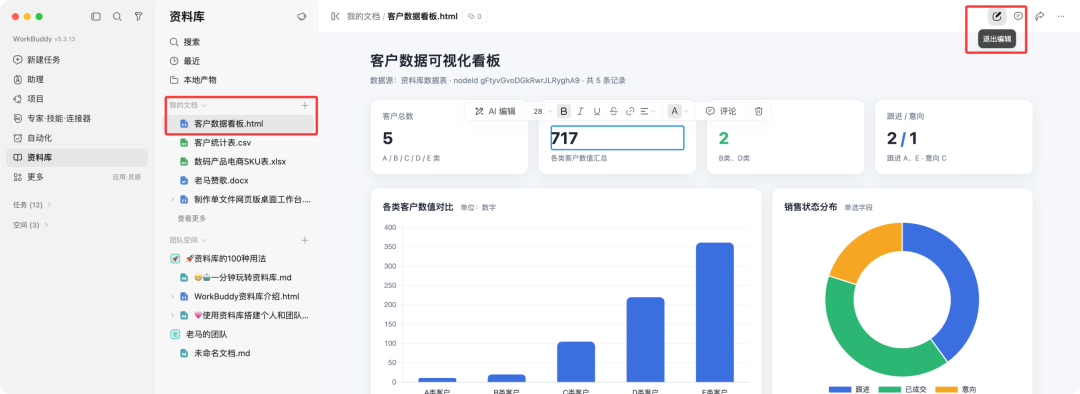Viewport: 1080px width, 394px height.
Task: Click the edit pencil icon (退出编辑)
Action: (997, 16)
